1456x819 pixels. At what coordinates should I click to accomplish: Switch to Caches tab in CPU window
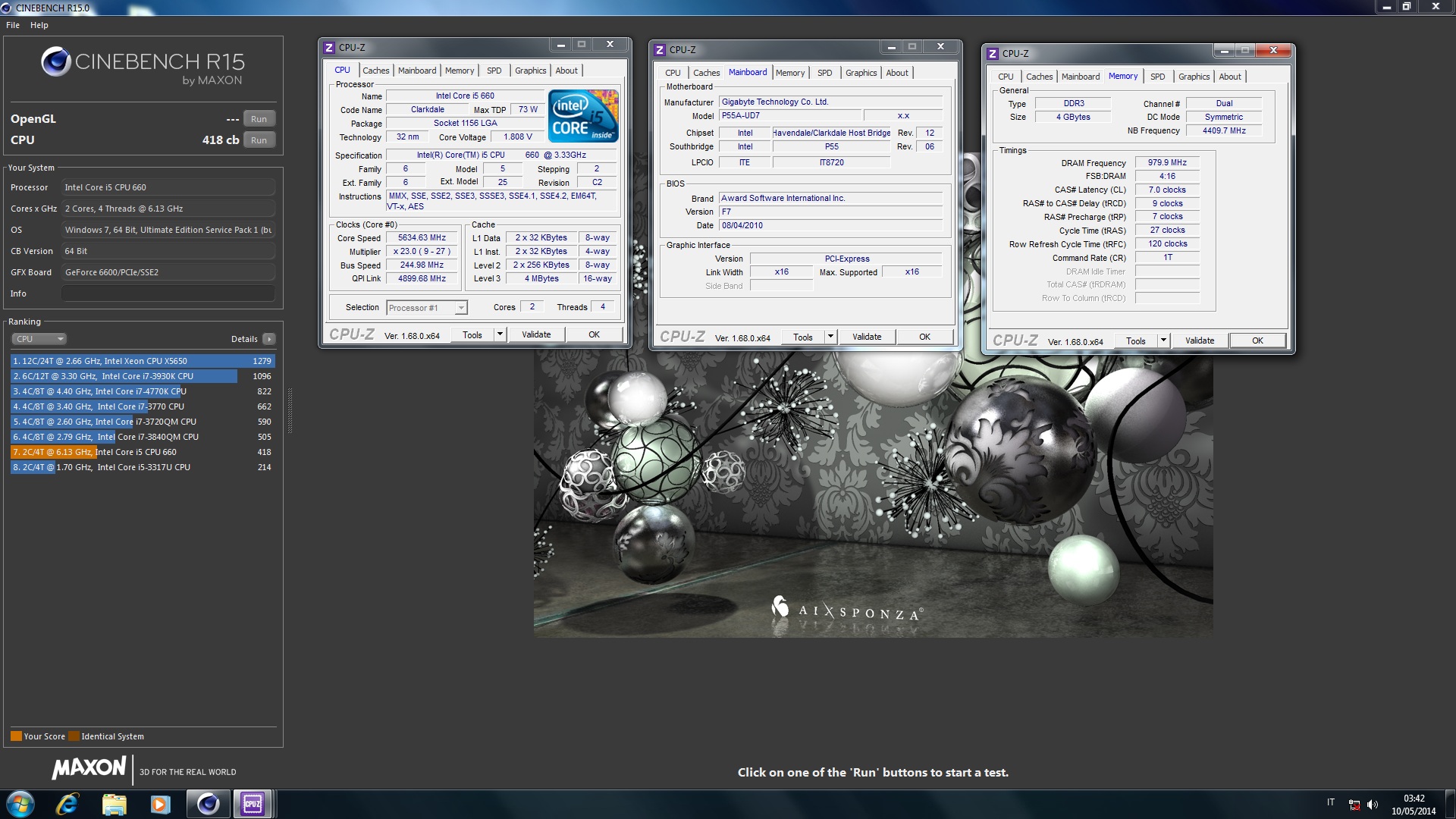pos(375,71)
